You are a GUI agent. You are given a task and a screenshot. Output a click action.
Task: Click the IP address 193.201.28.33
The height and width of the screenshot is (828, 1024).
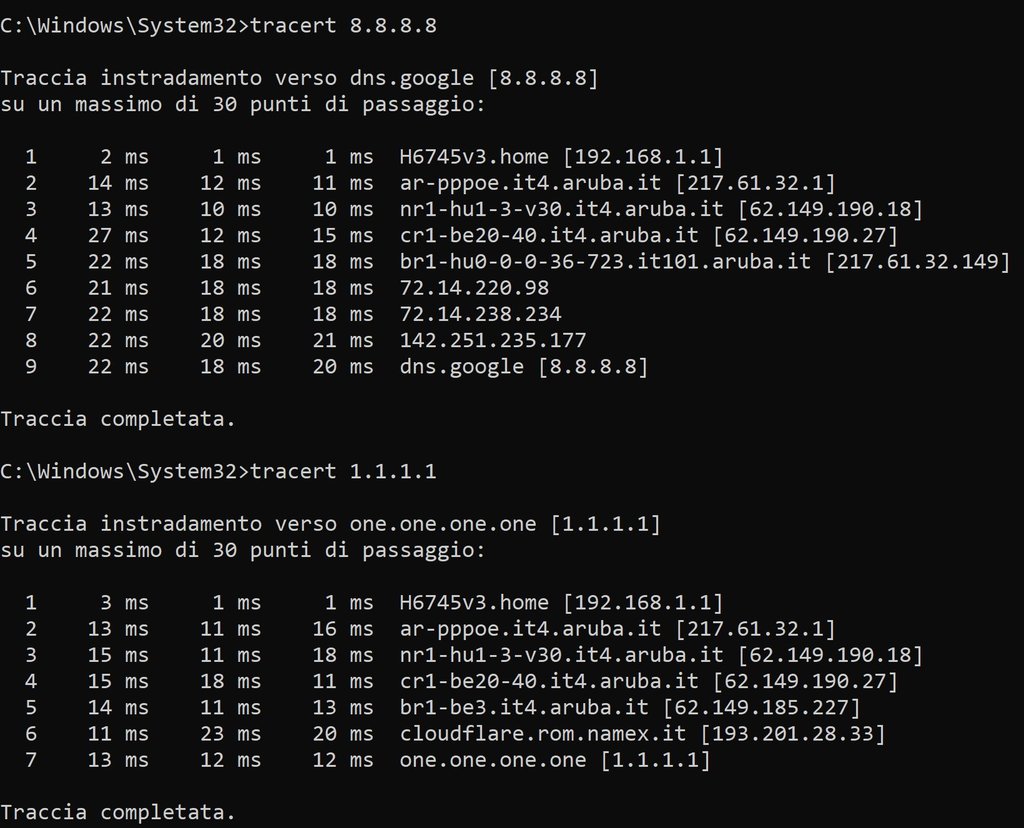pyautogui.click(x=792, y=735)
